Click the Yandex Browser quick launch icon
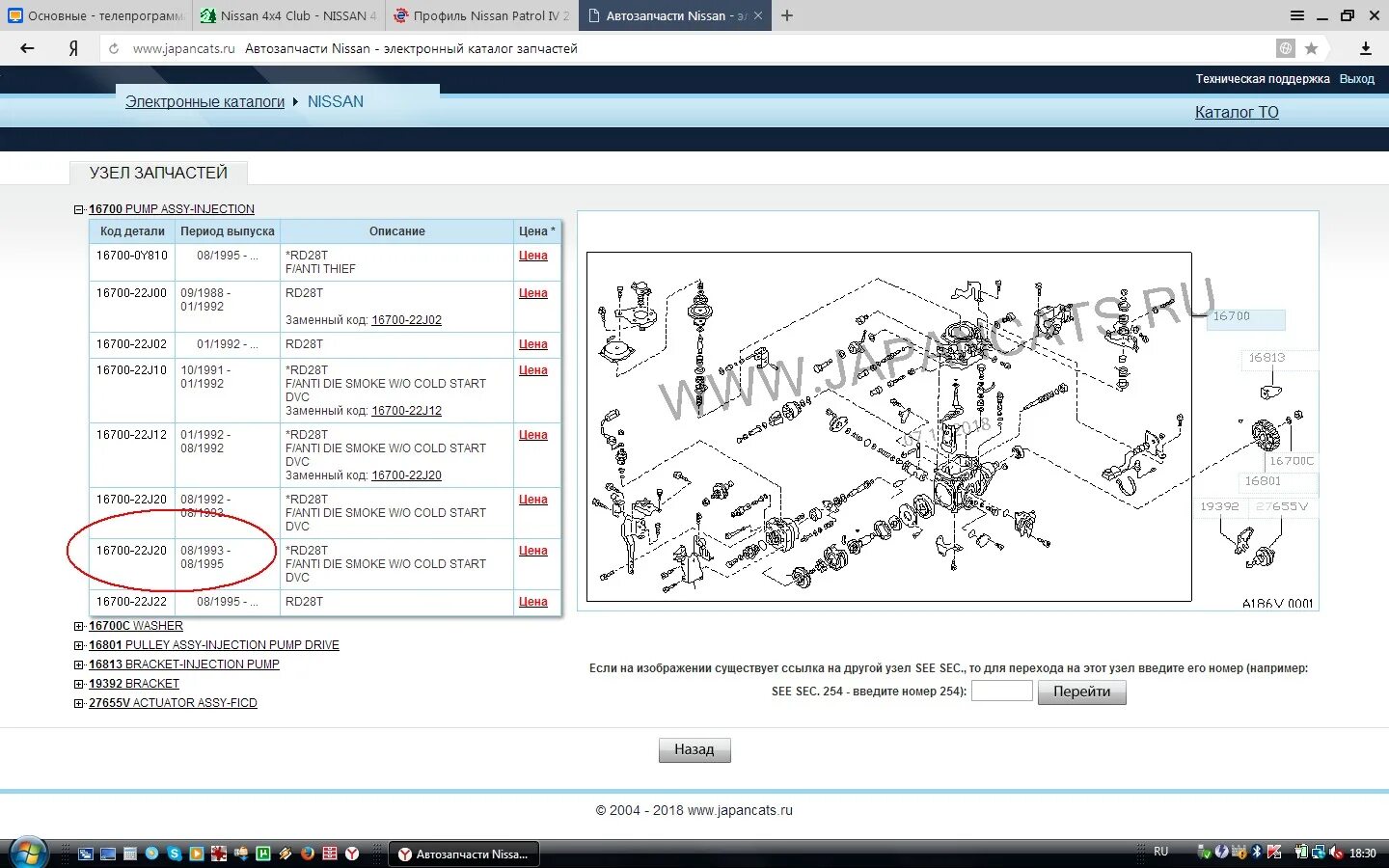This screenshot has height=868, width=1389. (x=352, y=854)
